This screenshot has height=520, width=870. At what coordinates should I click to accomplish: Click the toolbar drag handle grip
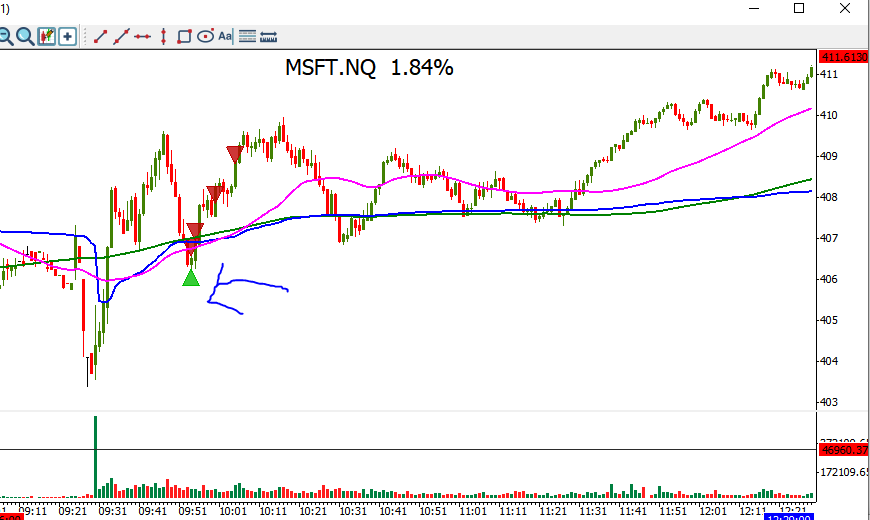click(x=85, y=37)
